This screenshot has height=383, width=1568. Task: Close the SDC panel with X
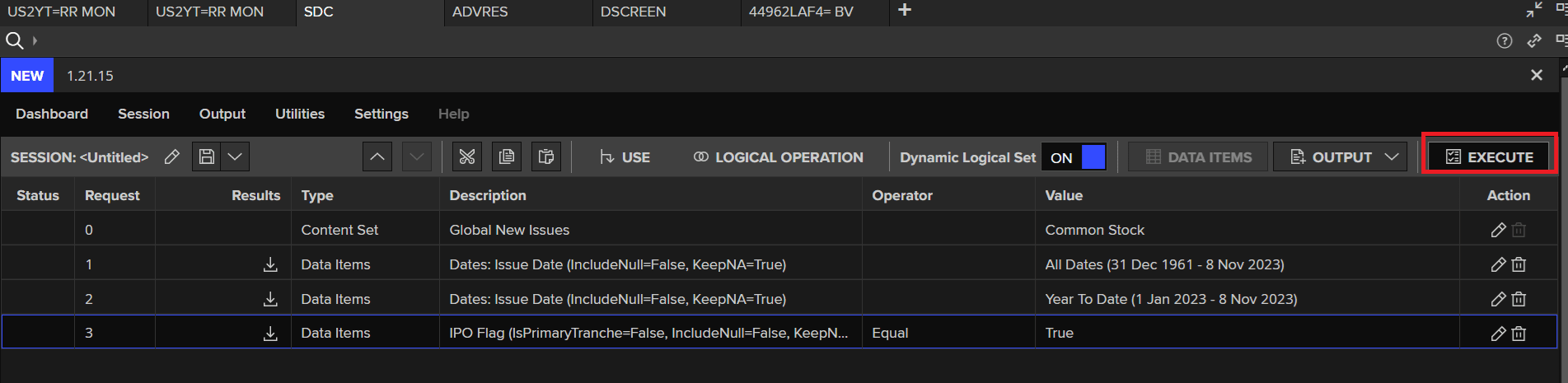coord(1537,75)
